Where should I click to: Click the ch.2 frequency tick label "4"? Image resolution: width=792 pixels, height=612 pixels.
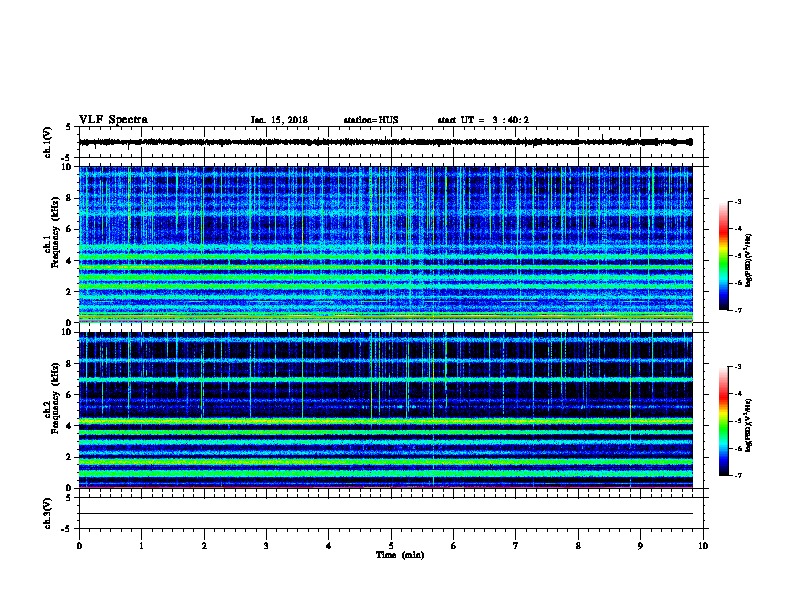[70, 426]
